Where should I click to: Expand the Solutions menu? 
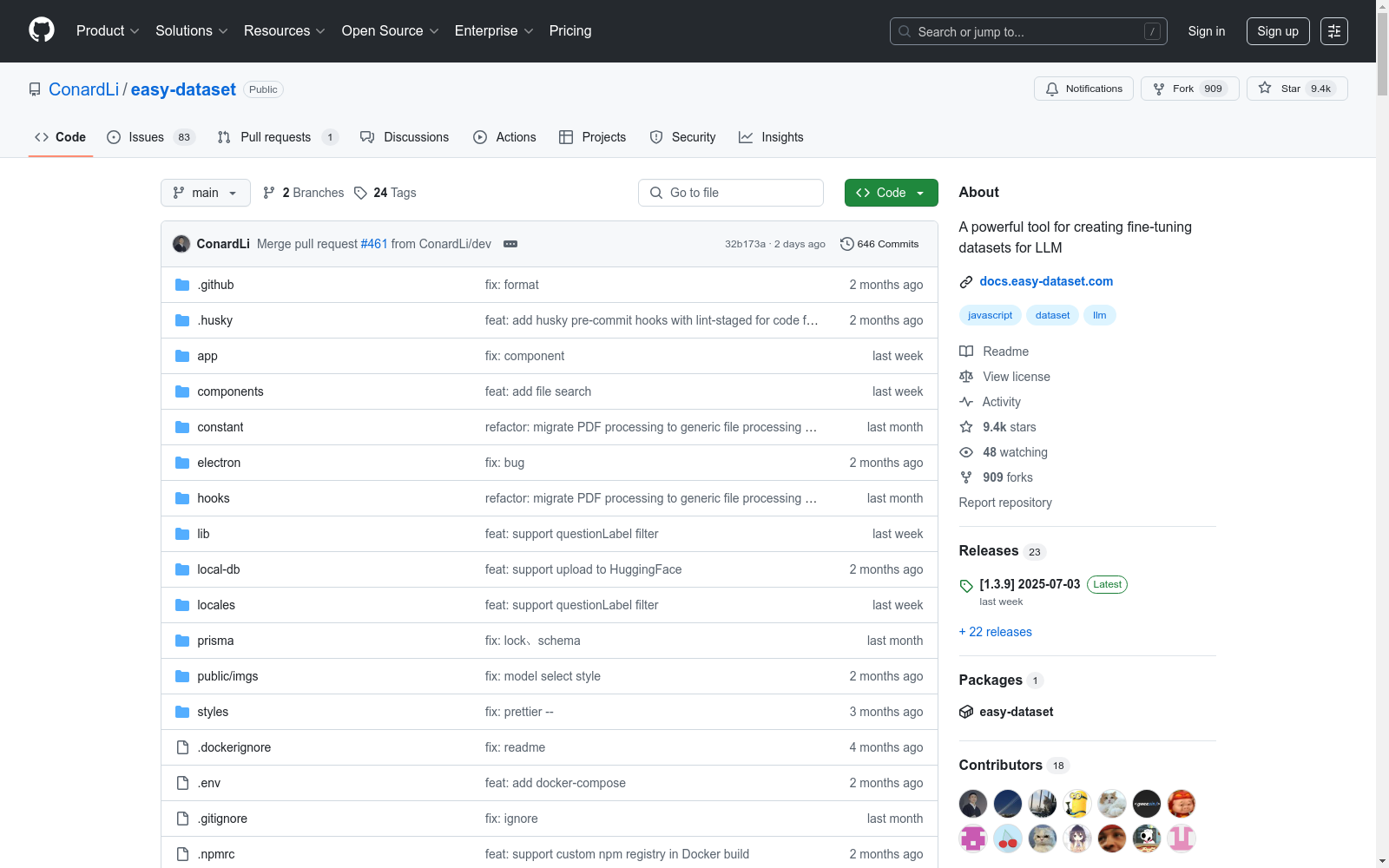(191, 31)
